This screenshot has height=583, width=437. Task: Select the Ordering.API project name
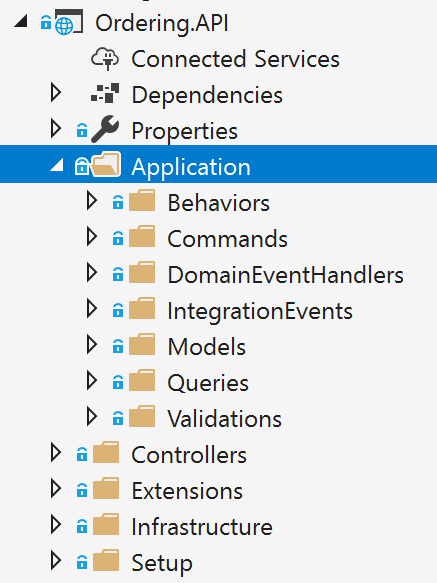point(161,23)
